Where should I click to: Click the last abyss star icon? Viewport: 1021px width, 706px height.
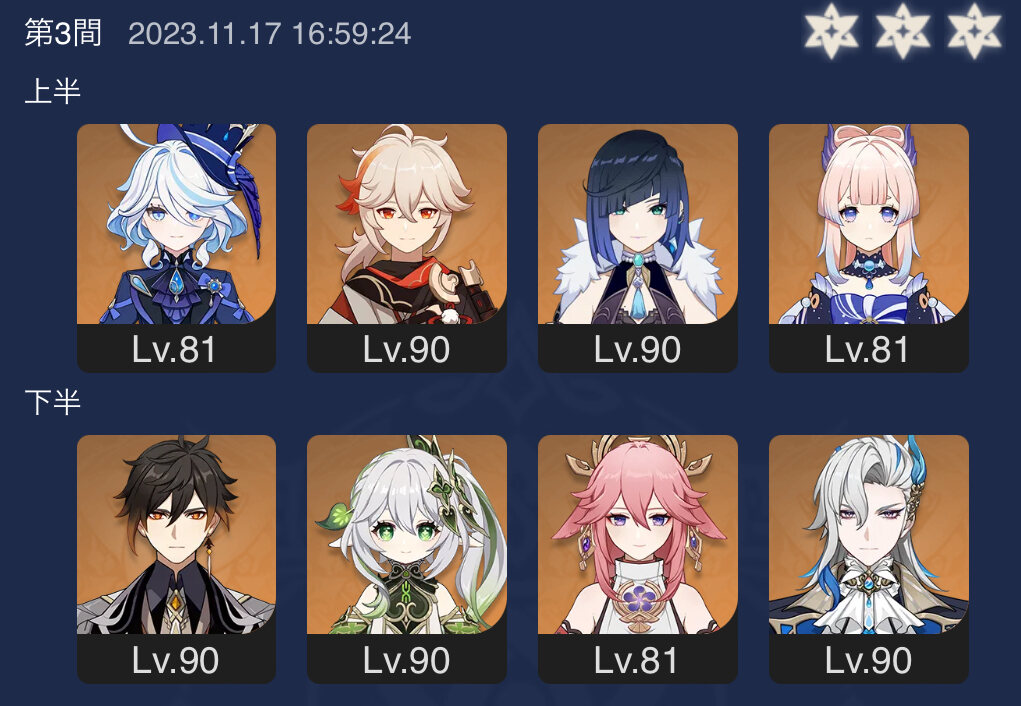click(x=974, y=31)
